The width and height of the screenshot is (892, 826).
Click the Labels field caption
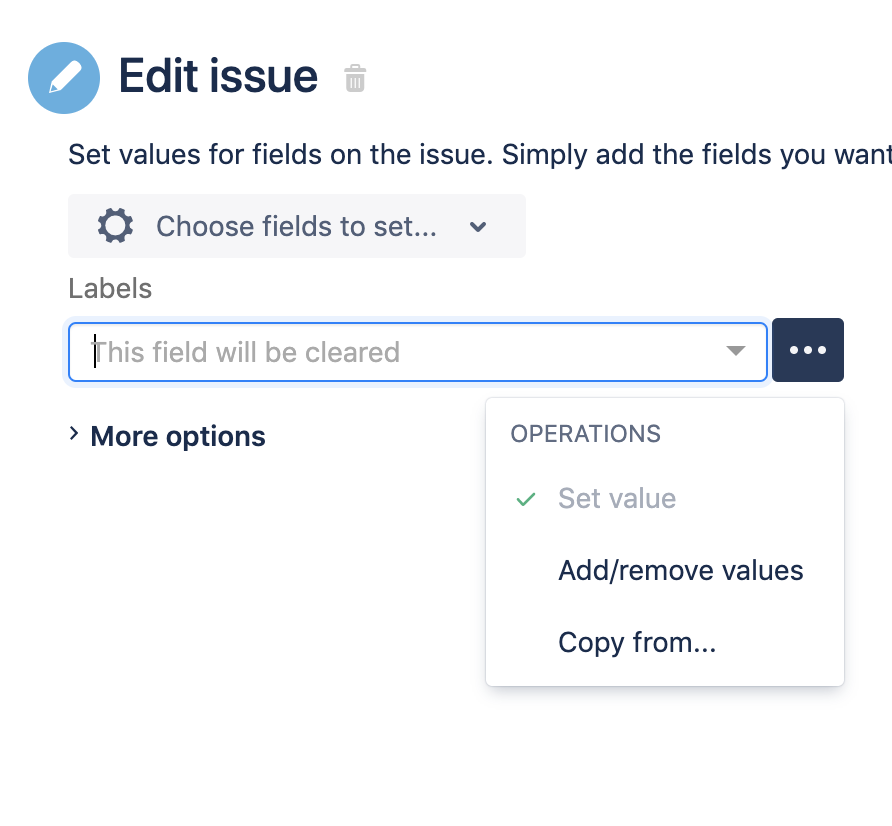(110, 288)
